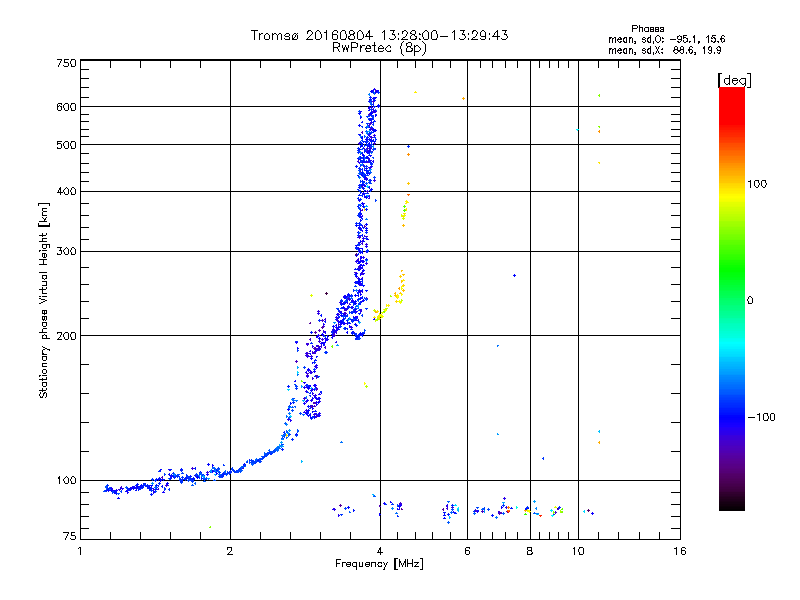Screen dimensions: 800x600
Task: Click the x-axis tick label '1'
Action: [x=80, y=551]
